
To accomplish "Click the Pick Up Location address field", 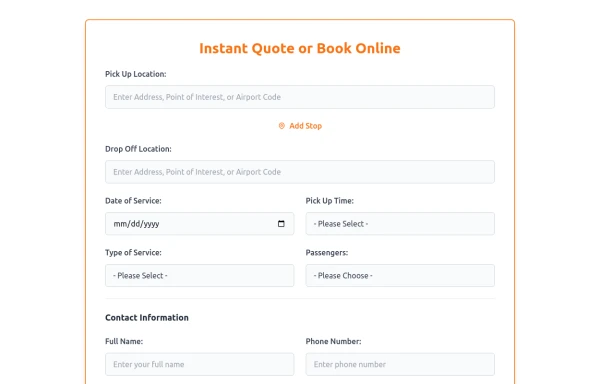I will [300, 97].
